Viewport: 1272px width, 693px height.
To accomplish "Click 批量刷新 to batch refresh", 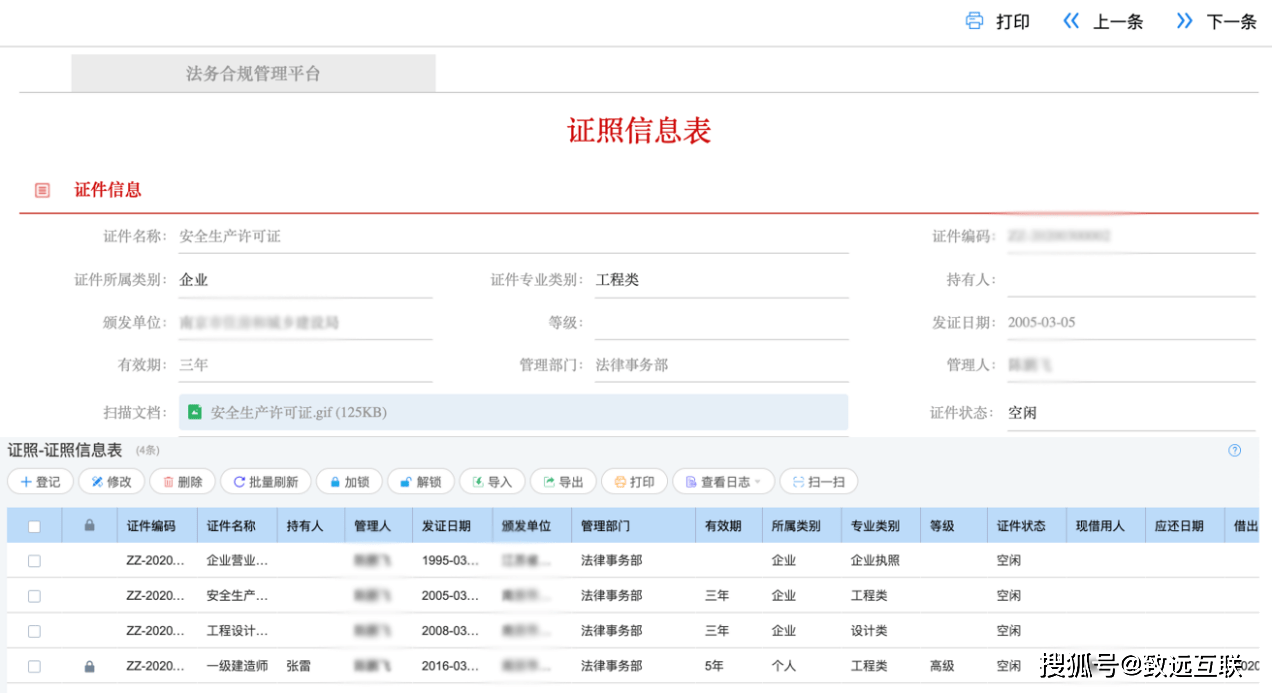I will click(x=266, y=482).
